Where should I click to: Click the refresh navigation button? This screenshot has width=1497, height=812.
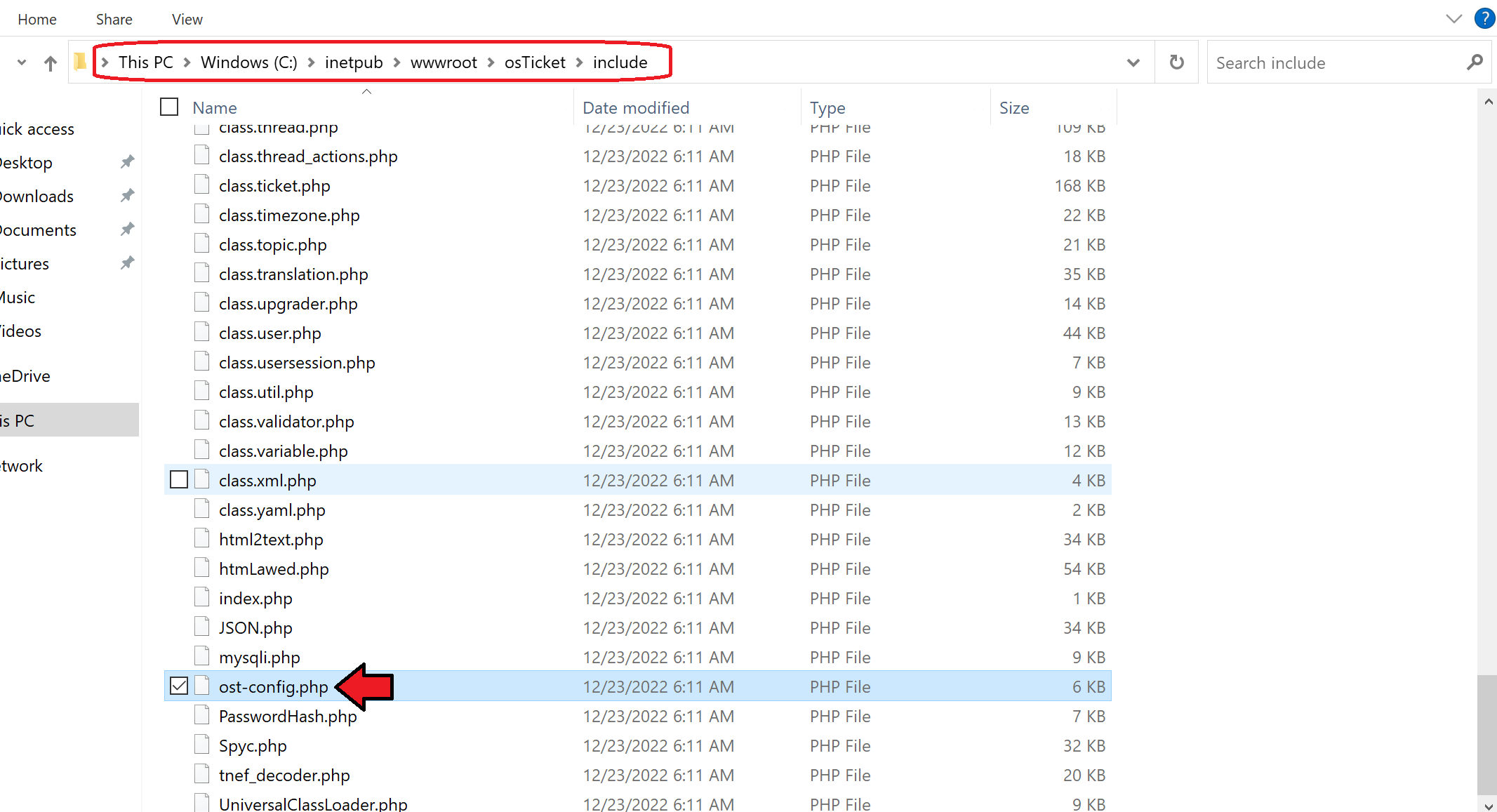click(x=1177, y=62)
